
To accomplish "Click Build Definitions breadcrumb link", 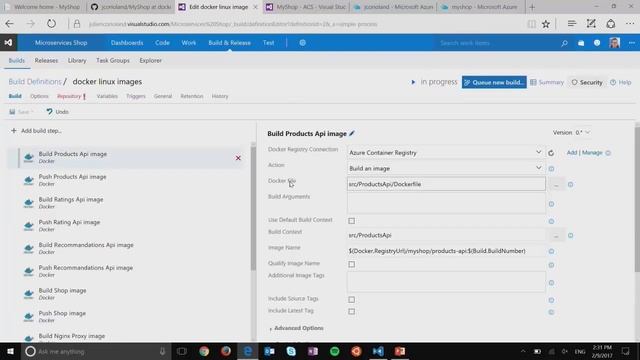I will click(35, 82).
